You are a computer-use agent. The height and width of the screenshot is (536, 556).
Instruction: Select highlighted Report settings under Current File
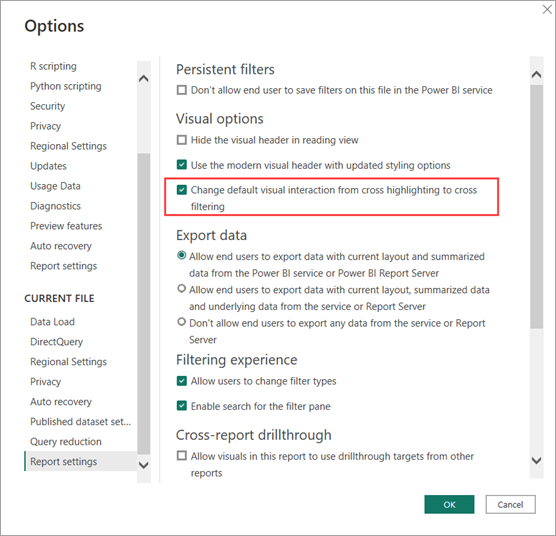[x=80, y=461]
